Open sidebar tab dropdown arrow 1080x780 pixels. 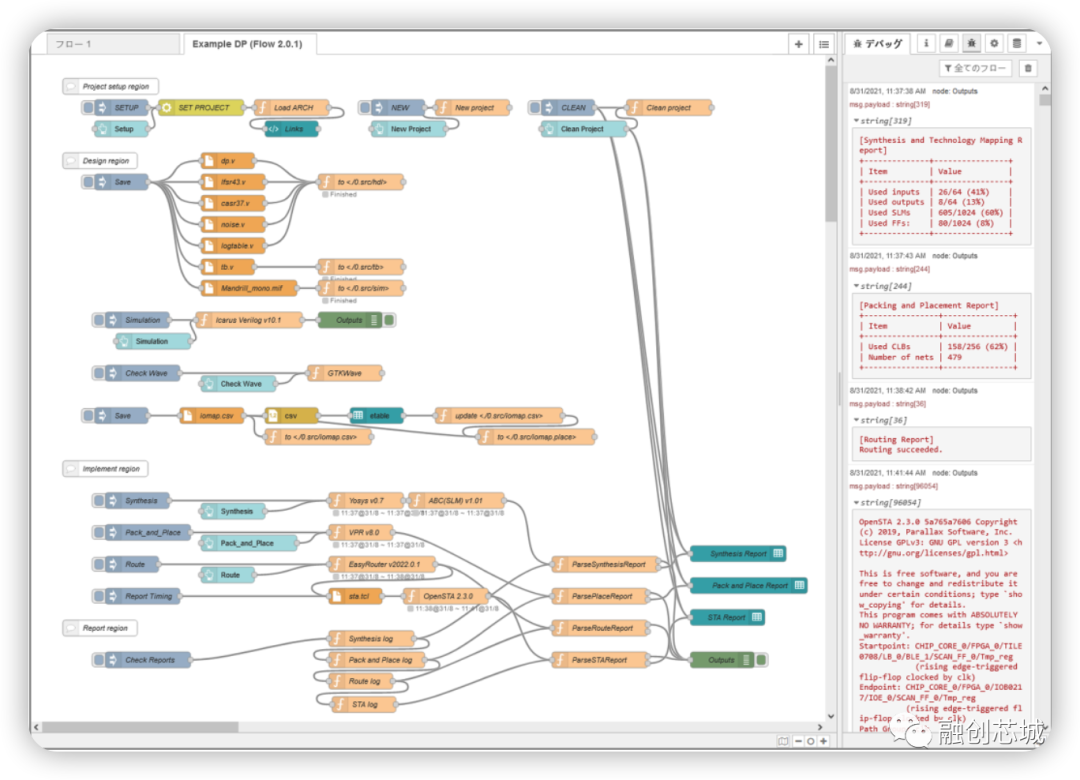click(1039, 43)
